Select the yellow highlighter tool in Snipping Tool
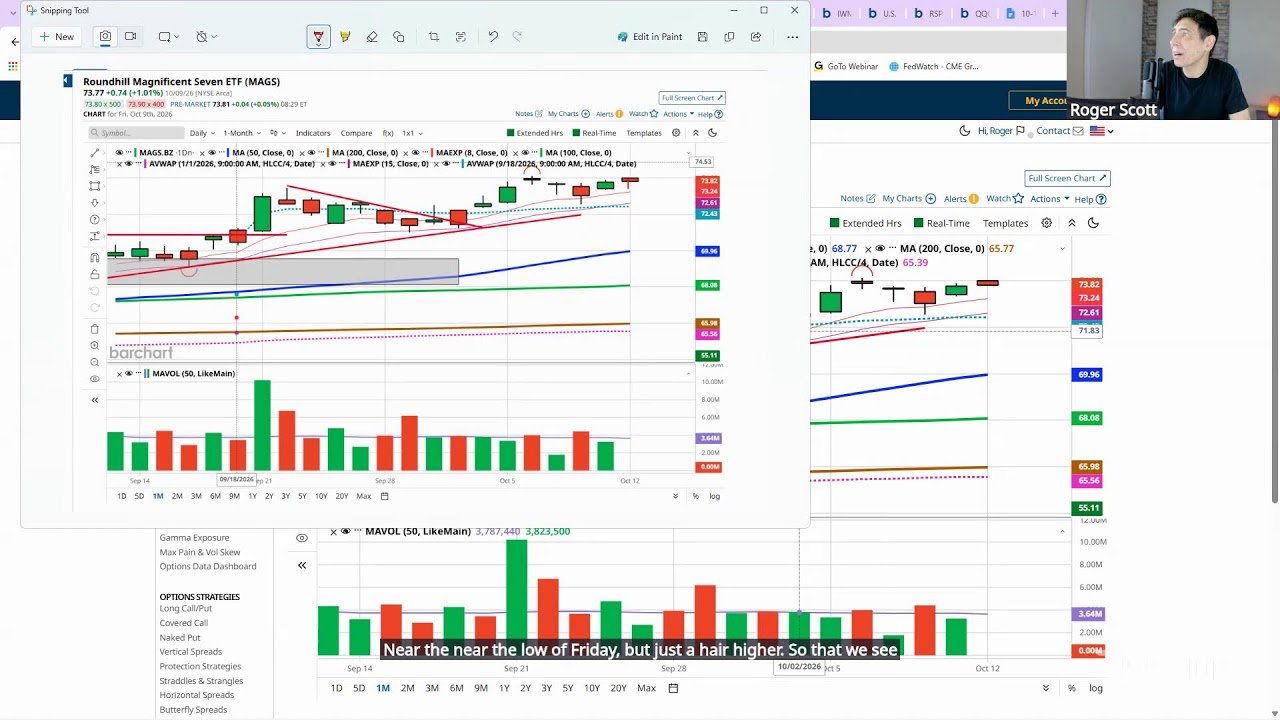This screenshot has height=720, width=1280. click(x=345, y=37)
